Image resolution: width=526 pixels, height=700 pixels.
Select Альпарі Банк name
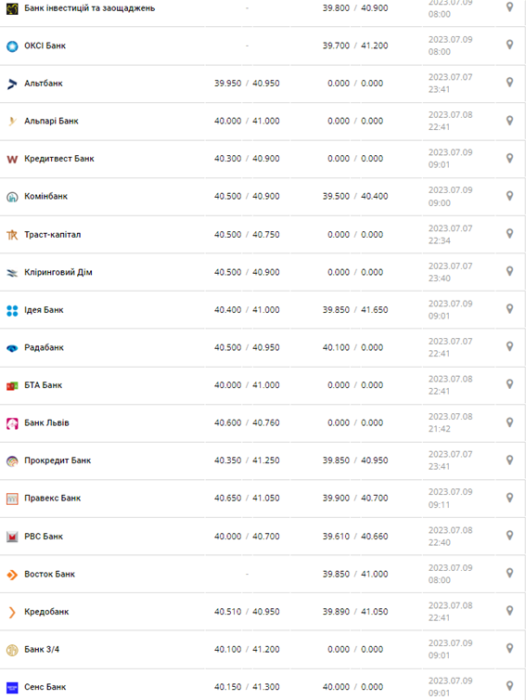(x=51, y=121)
